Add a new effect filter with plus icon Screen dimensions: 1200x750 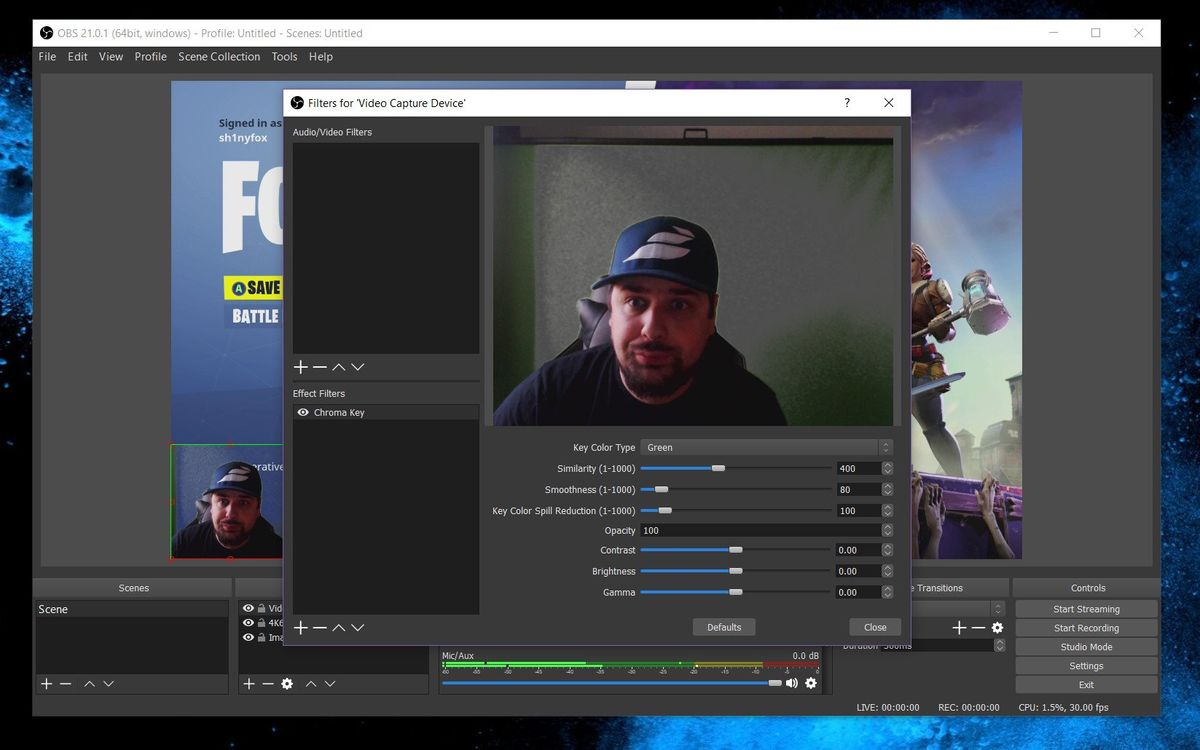click(301, 627)
